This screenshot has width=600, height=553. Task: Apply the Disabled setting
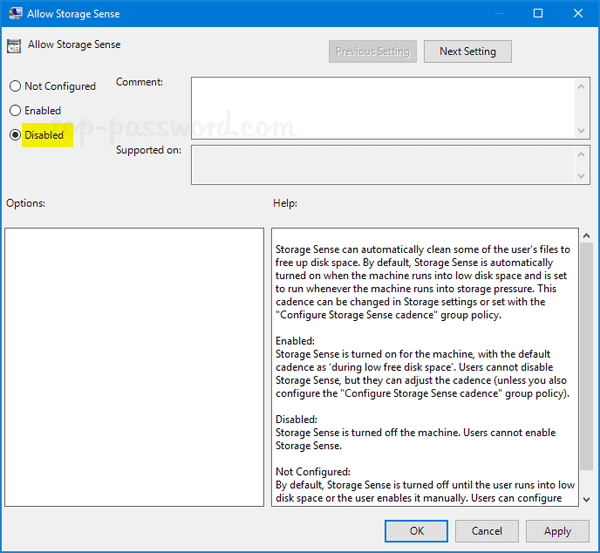[x=557, y=531]
